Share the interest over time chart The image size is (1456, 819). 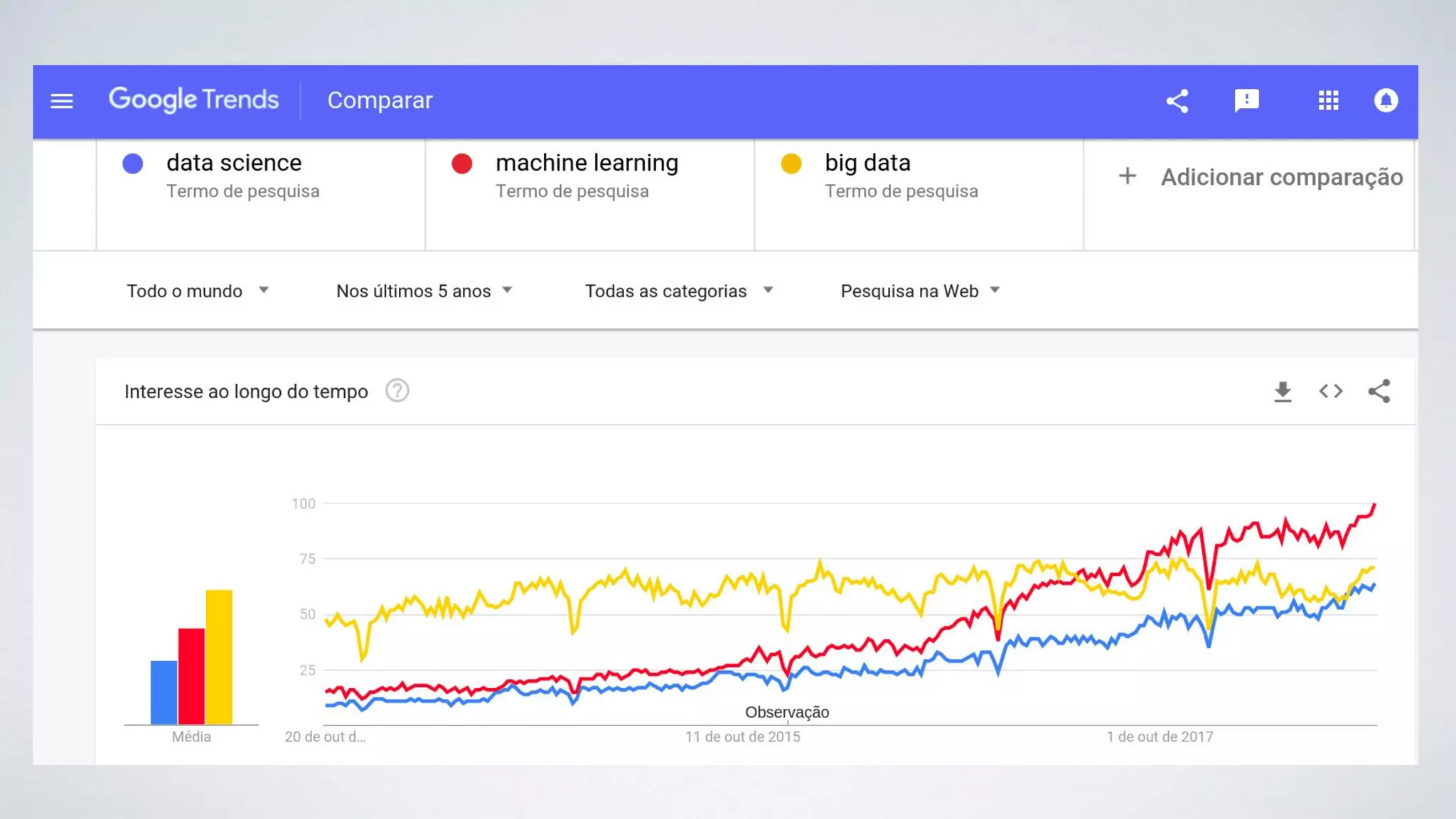(x=1379, y=392)
